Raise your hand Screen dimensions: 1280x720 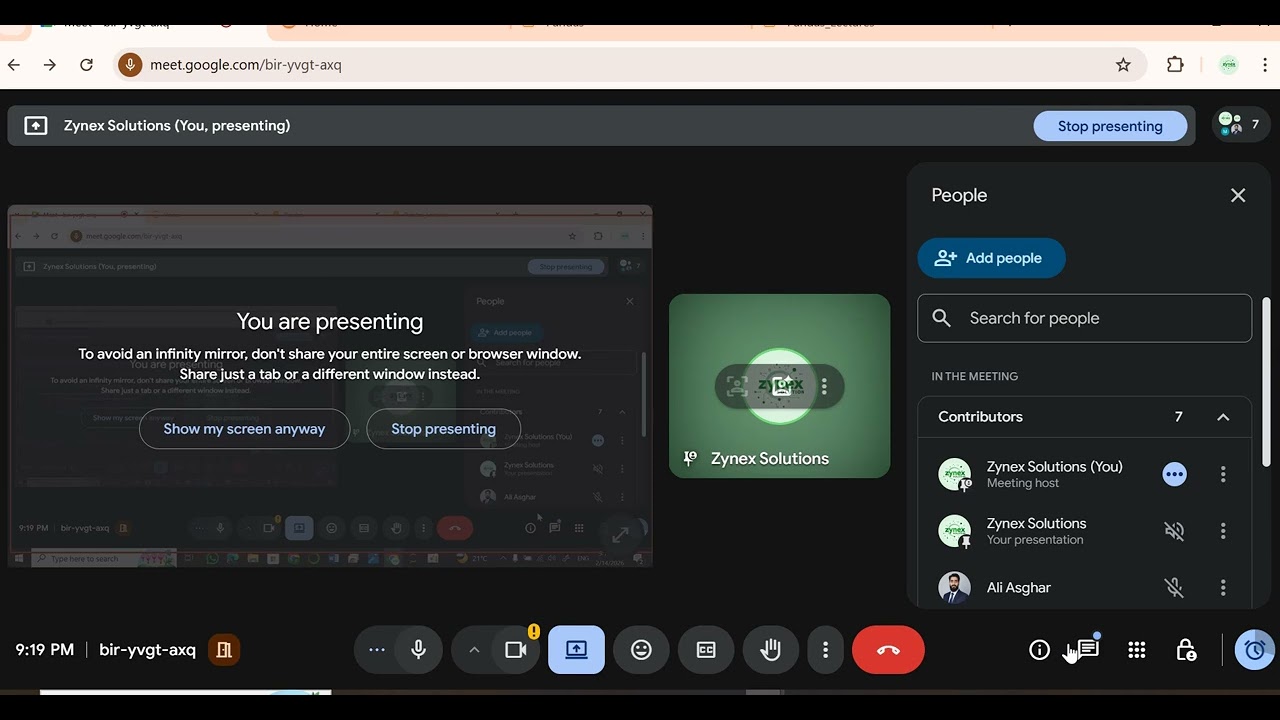(x=770, y=650)
